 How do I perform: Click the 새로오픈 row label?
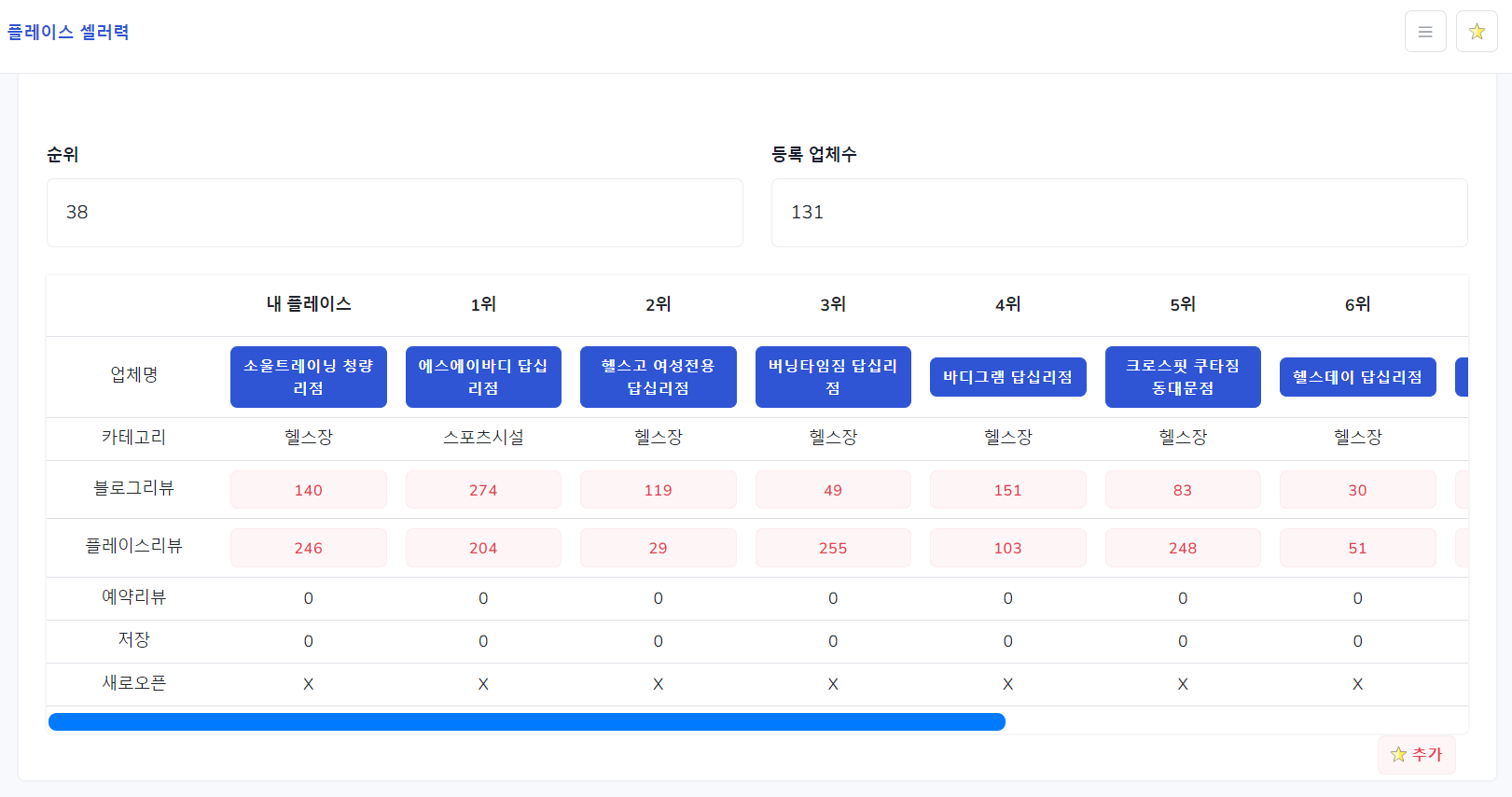(134, 683)
